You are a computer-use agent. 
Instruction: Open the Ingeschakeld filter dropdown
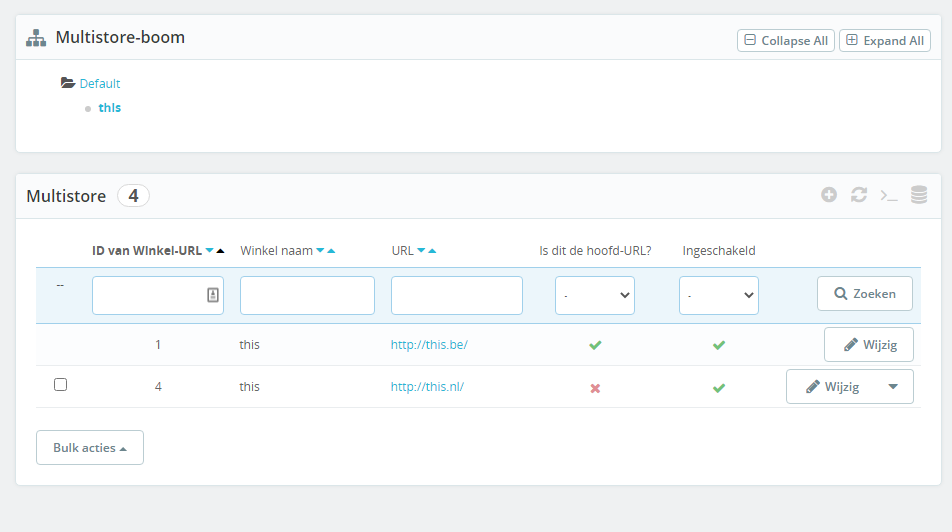click(x=719, y=295)
